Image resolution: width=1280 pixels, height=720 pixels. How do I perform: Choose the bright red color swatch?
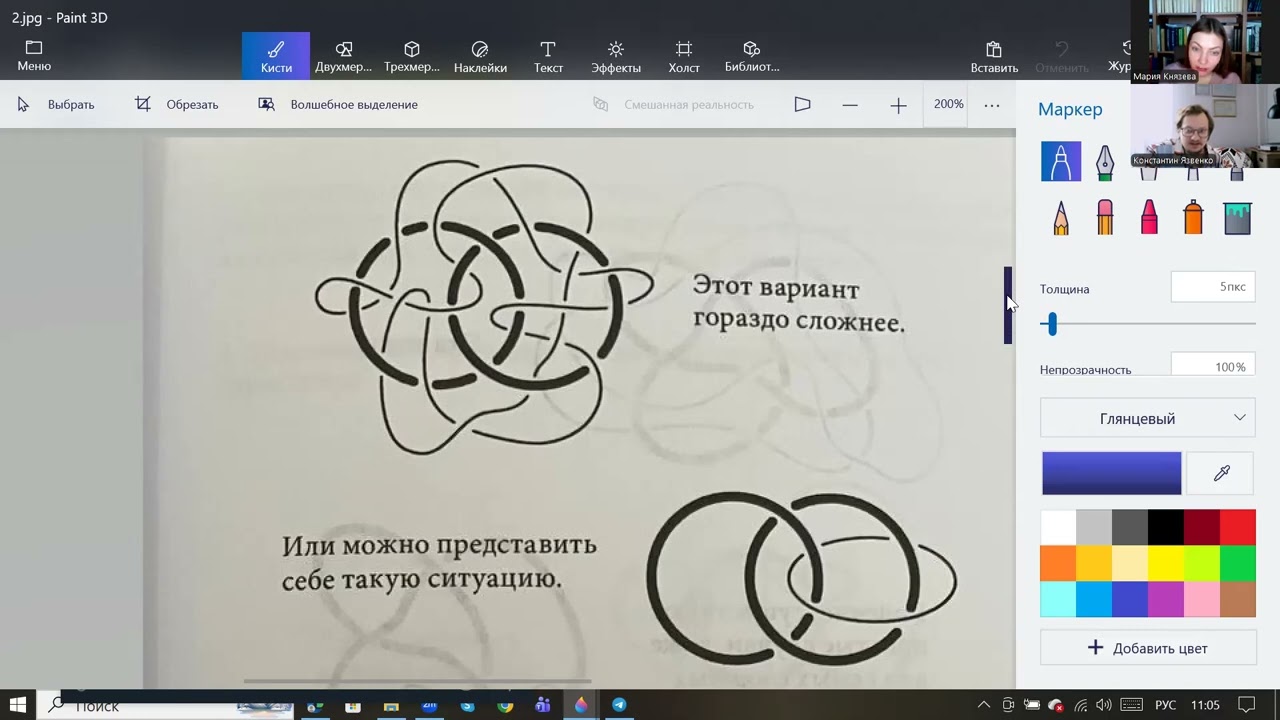[1238, 527]
